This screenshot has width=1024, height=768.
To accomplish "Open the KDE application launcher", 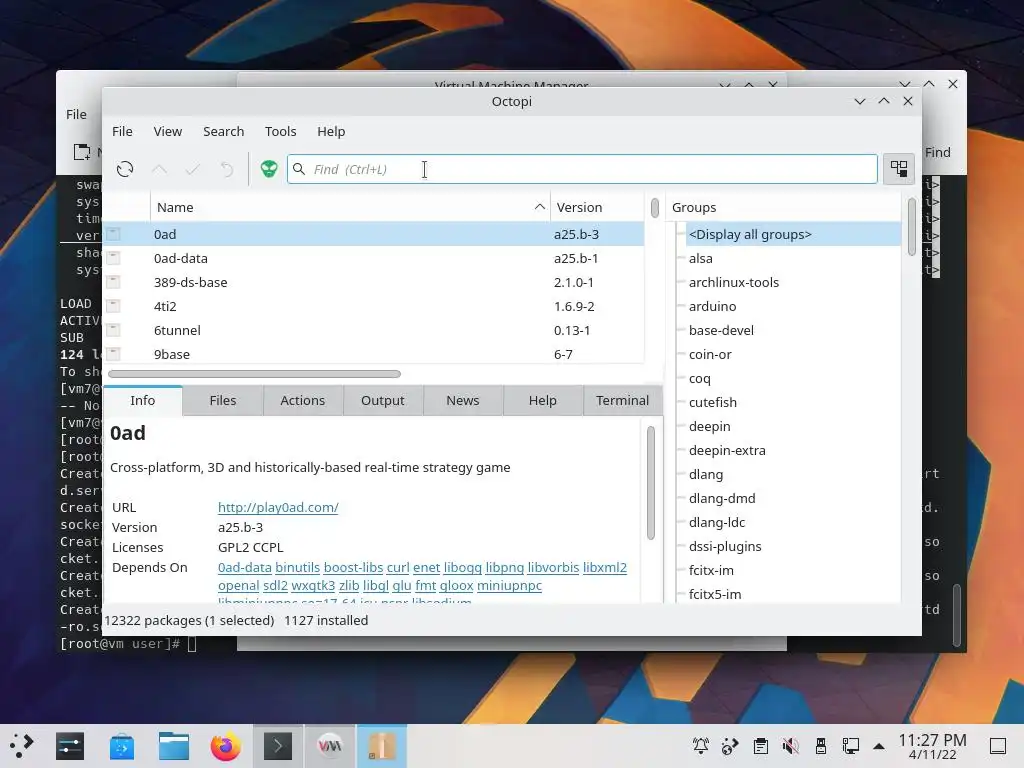I will click(21, 746).
